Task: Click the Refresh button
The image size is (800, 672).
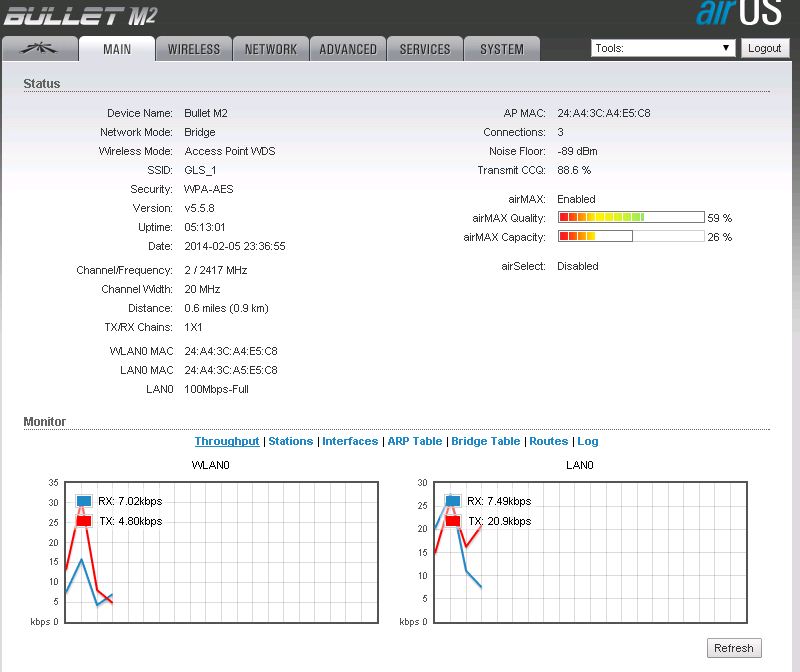Action: pyautogui.click(x=734, y=648)
